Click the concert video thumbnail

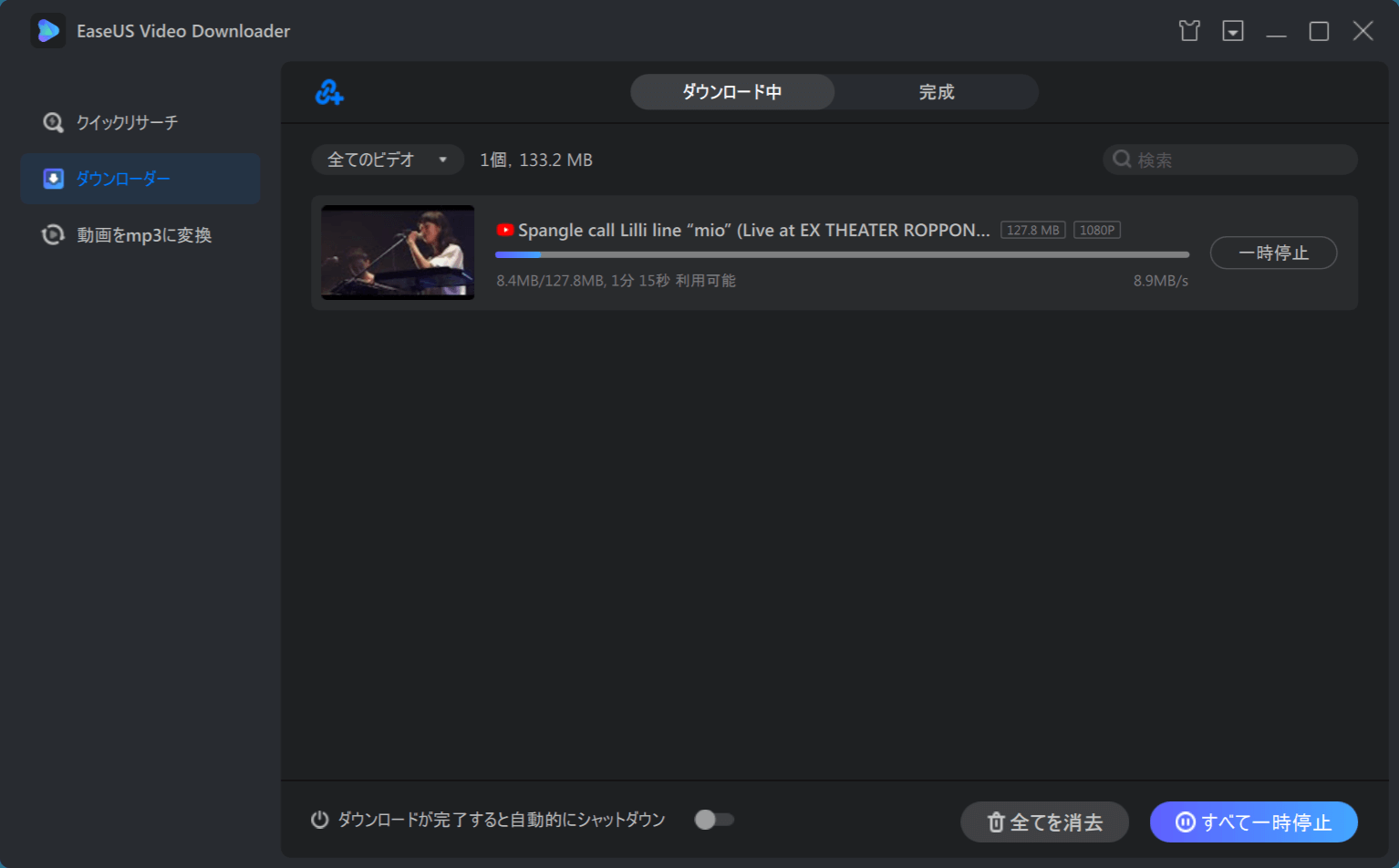pyautogui.click(x=398, y=253)
